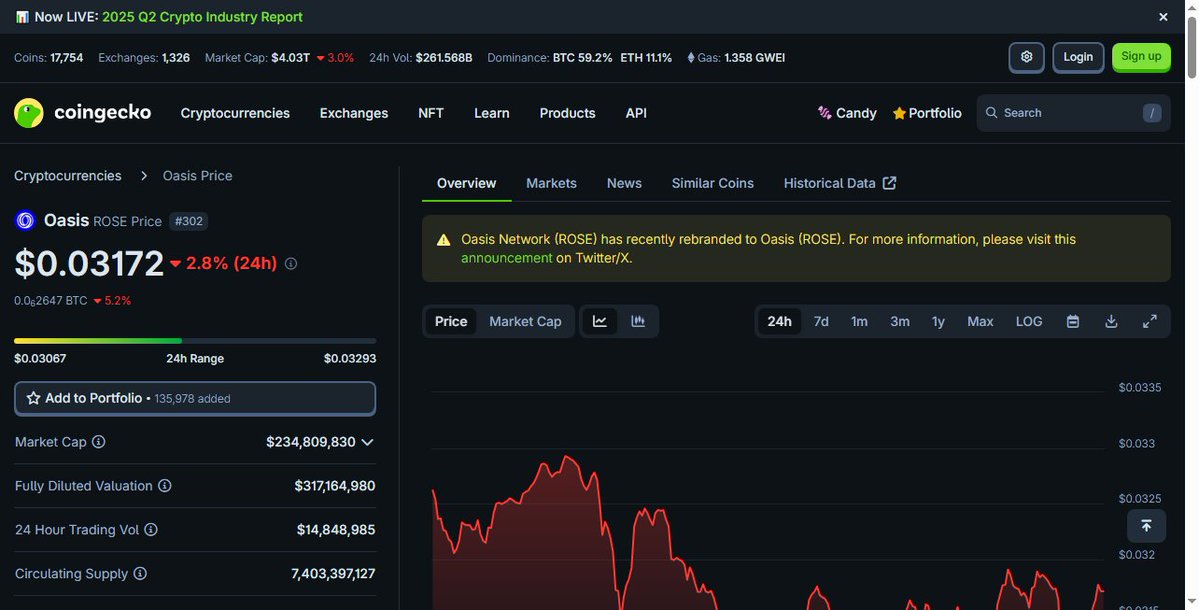The image size is (1199, 610).
Task: Open Historical Data external link
Action: tap(840, 183)
